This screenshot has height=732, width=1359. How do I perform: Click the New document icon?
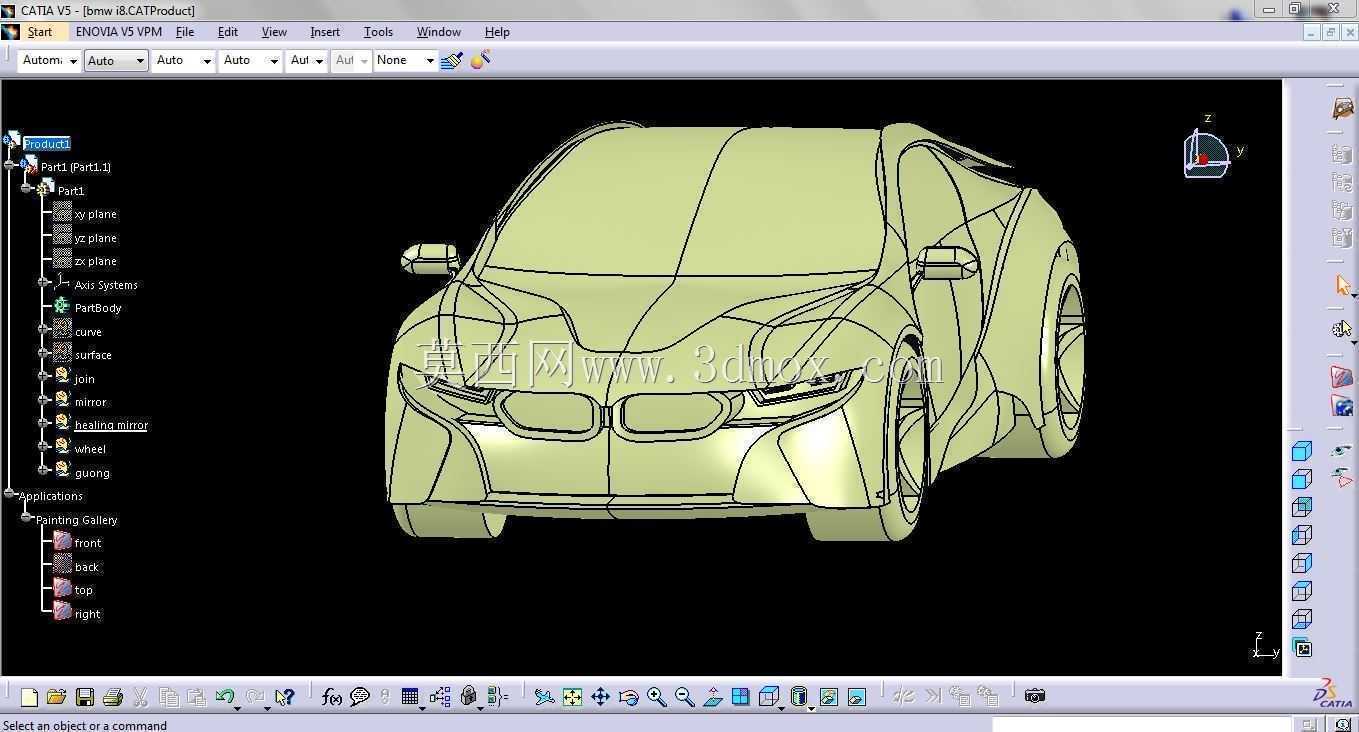click(x=29, y=697)
